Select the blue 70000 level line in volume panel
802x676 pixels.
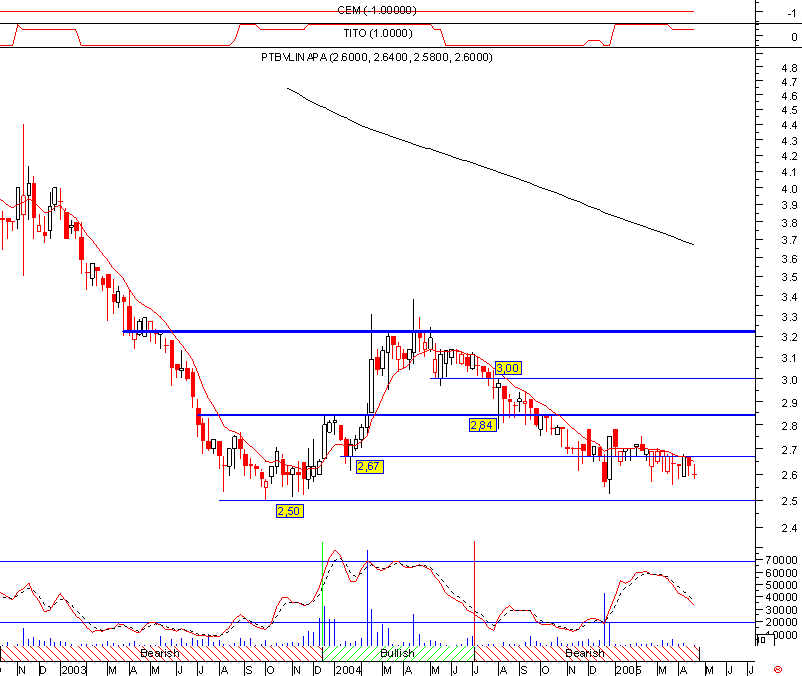(377, 561)
